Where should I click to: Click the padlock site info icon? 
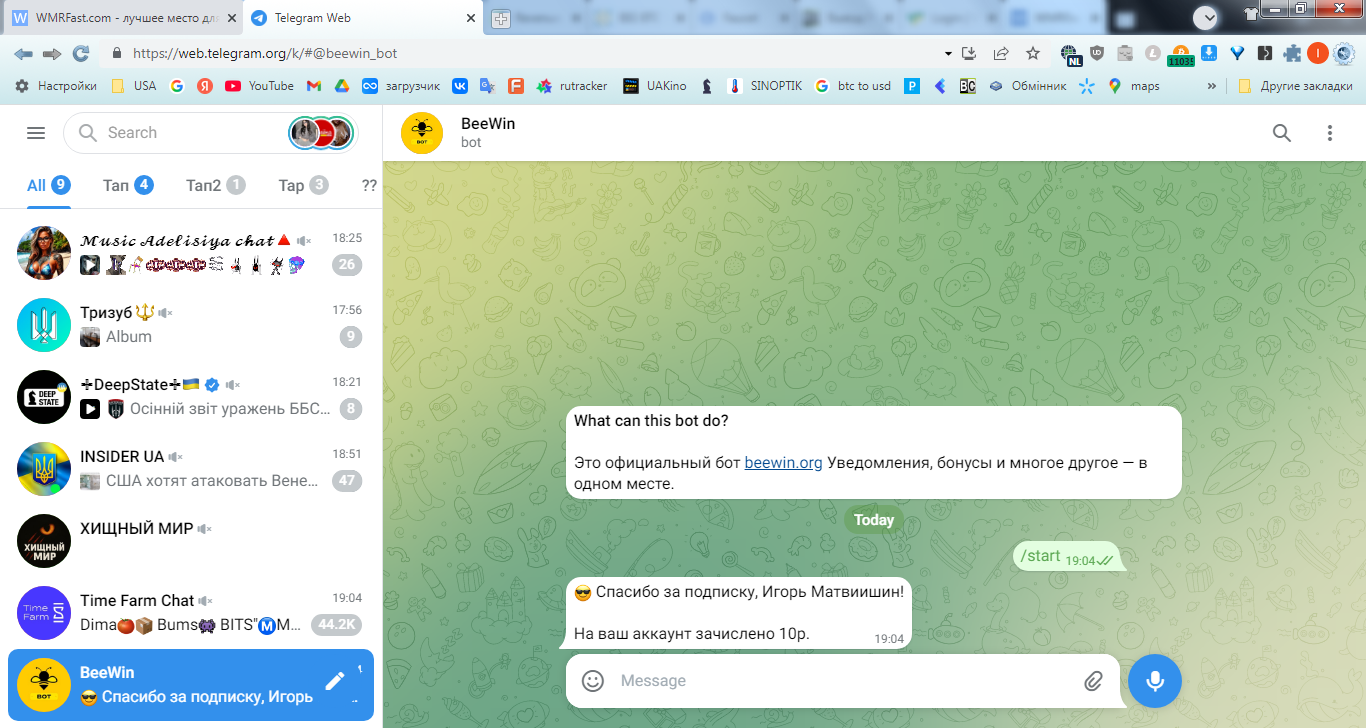pyautogui.click(x=117, y=53)
